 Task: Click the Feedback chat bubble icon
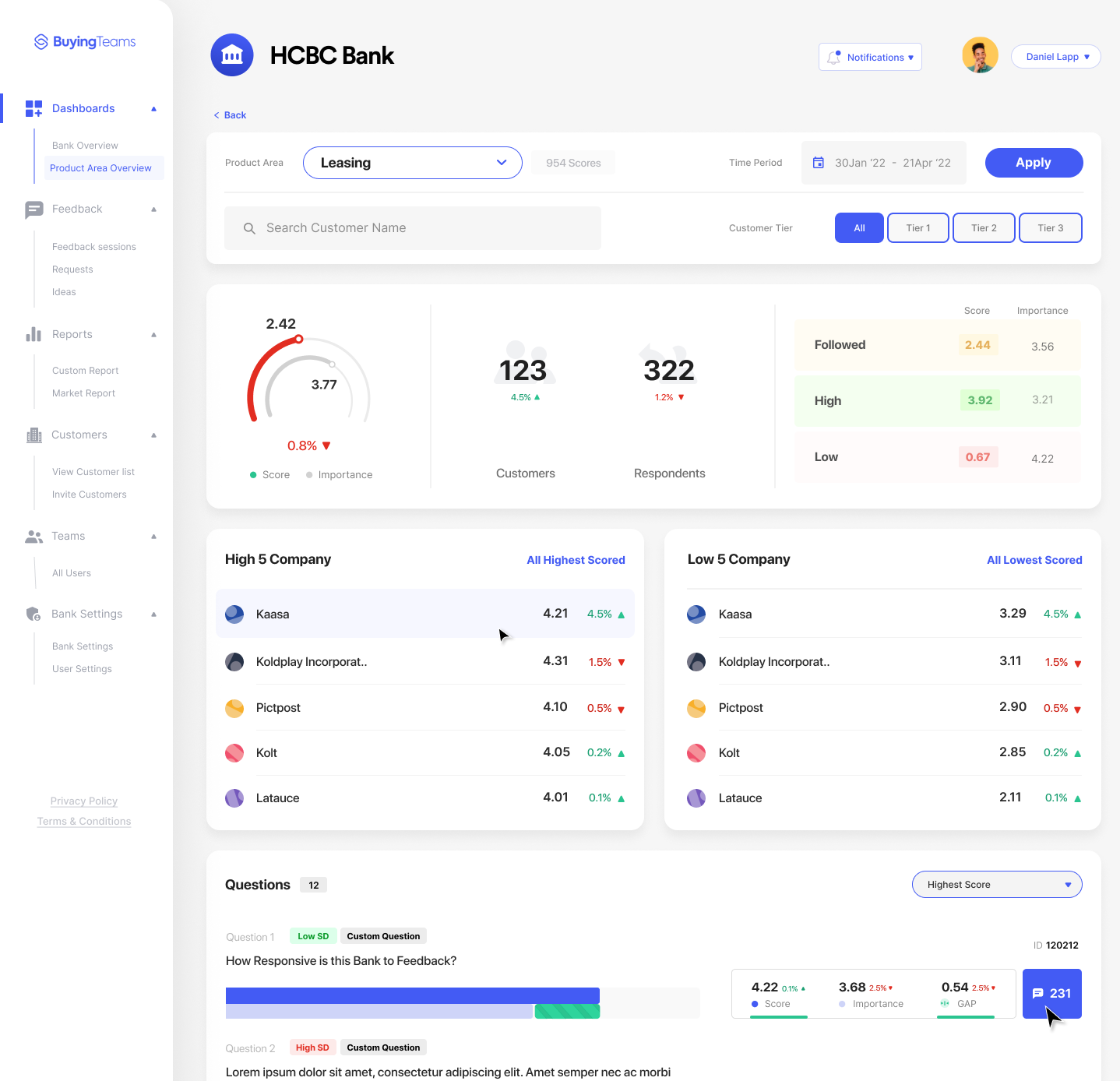click(33, 210)
